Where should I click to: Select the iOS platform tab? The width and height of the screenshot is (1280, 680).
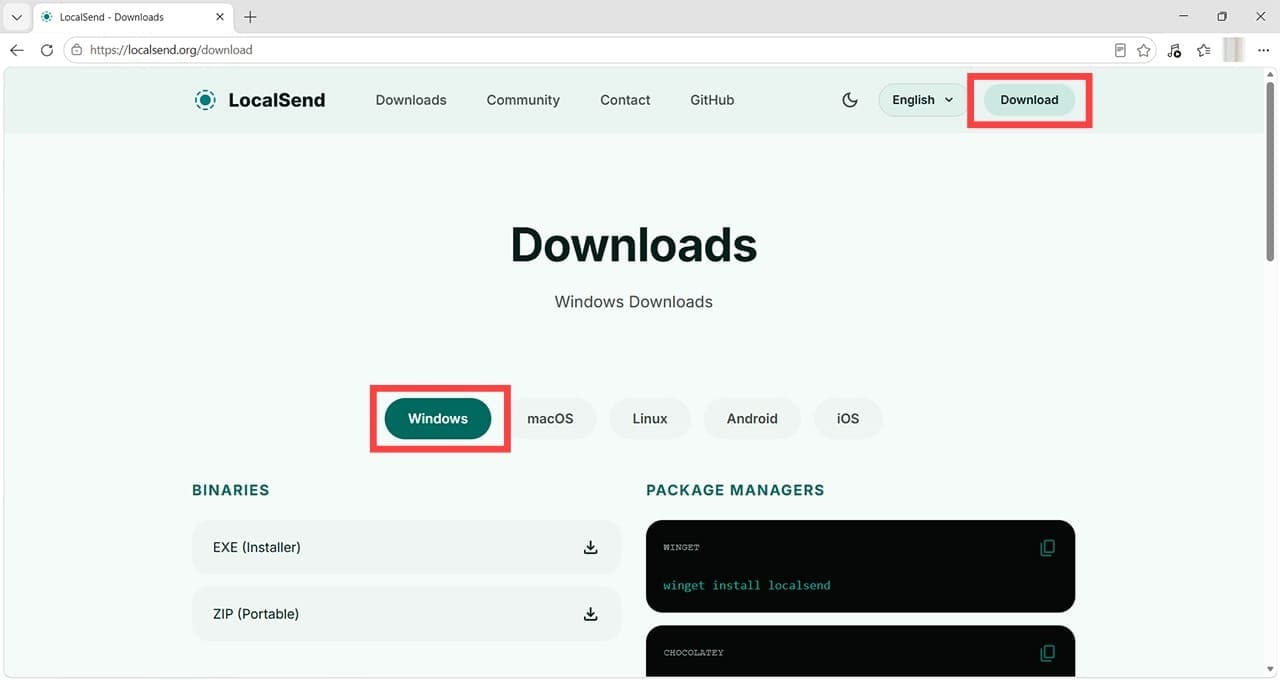pos(848,418)
